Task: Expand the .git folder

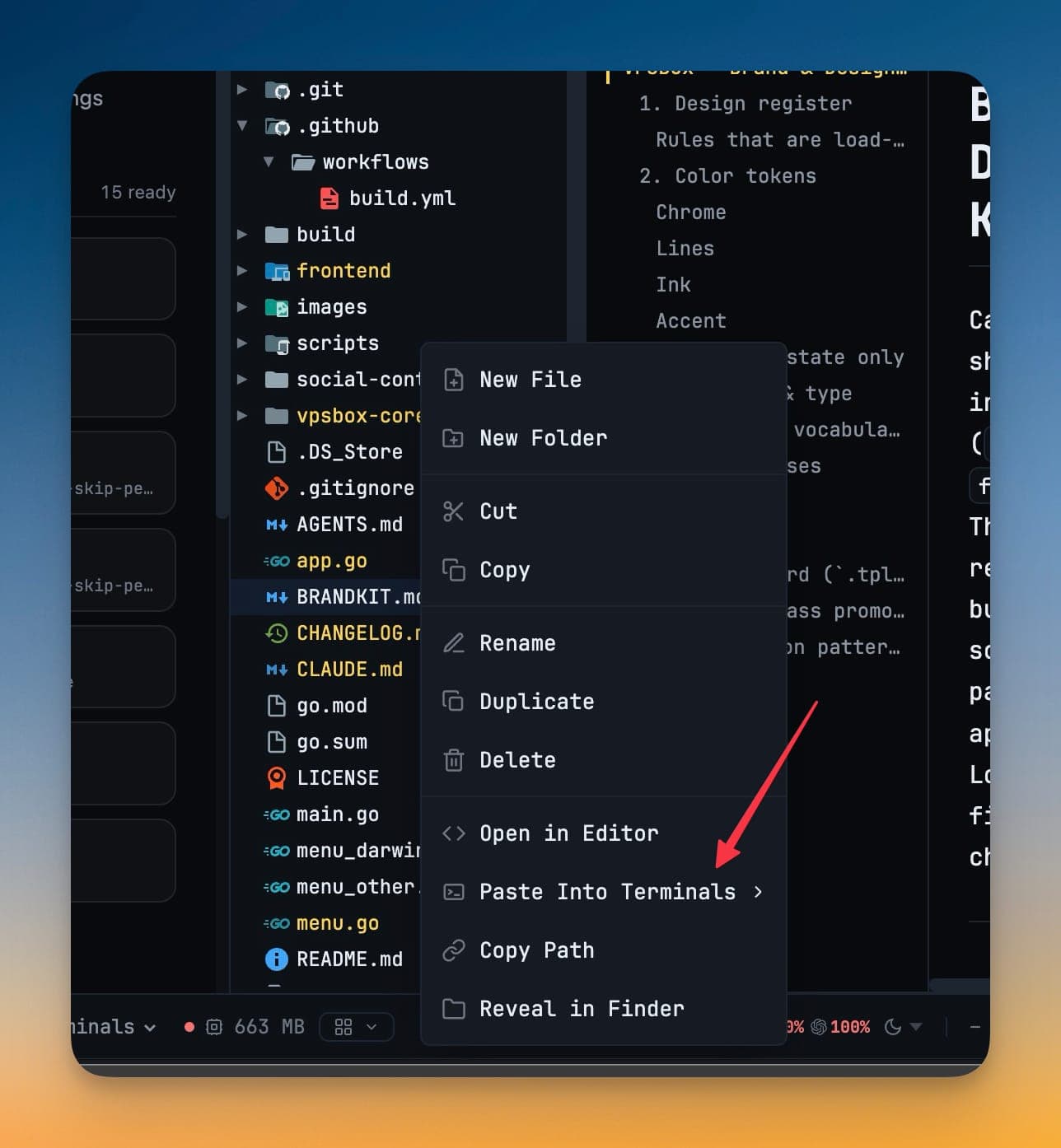Action: click(x=242, y=90)
